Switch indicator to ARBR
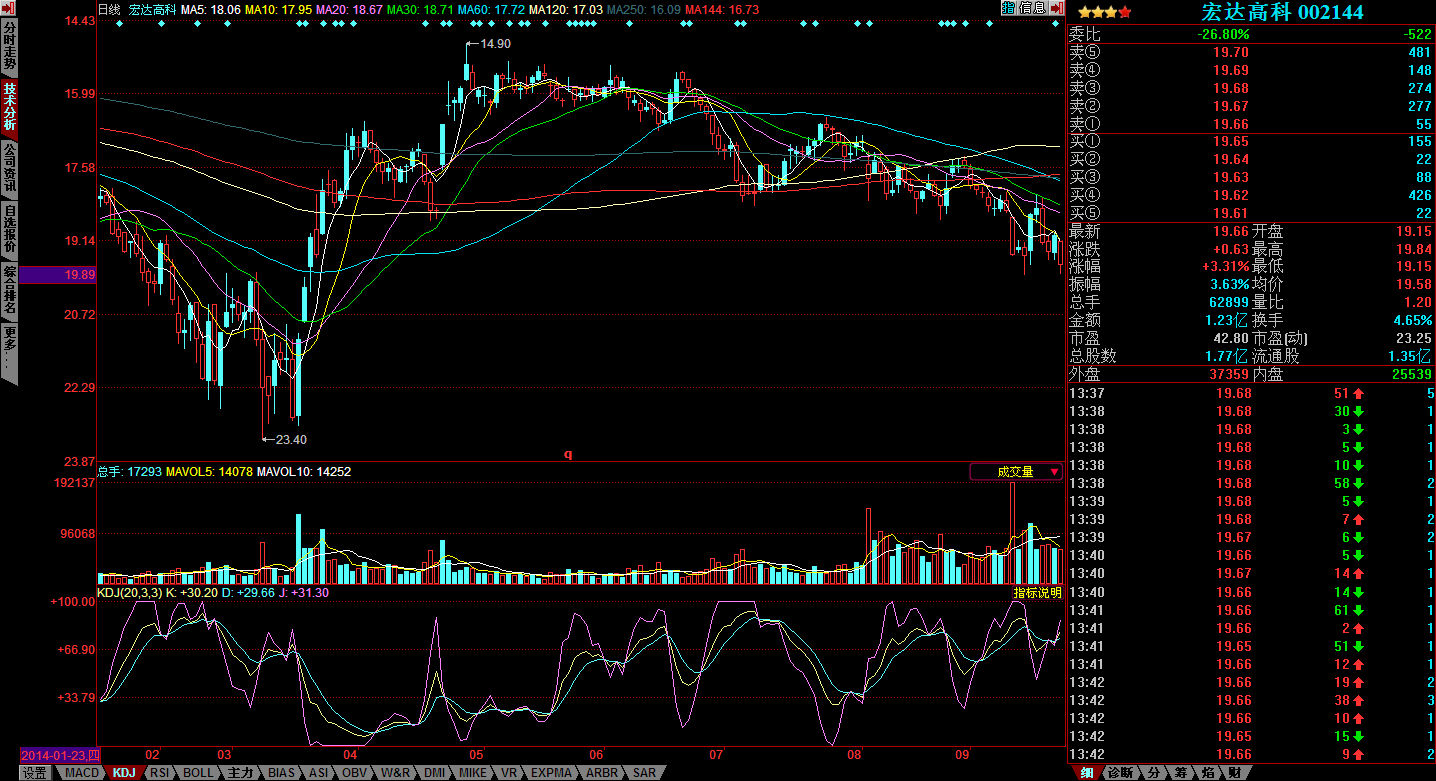Image resolution: width=1436 pixels, height=781 pixels. [602, 773]
